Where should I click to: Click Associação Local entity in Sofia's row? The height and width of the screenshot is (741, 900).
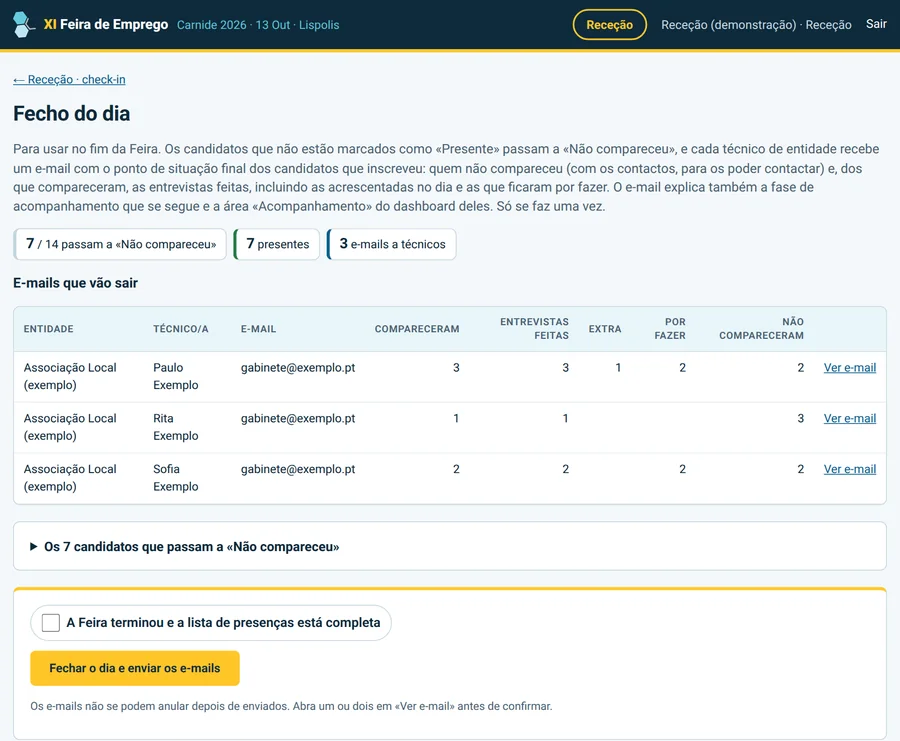pos(70,478)
